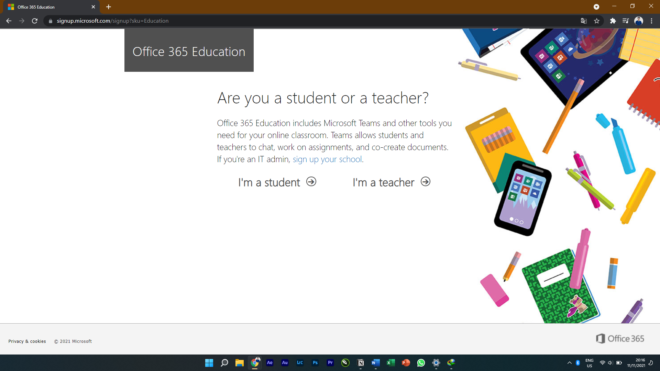Click the Chrome icon in the taskbar
The width and height of the screenshot is (660, 371).
coord(255,363)
